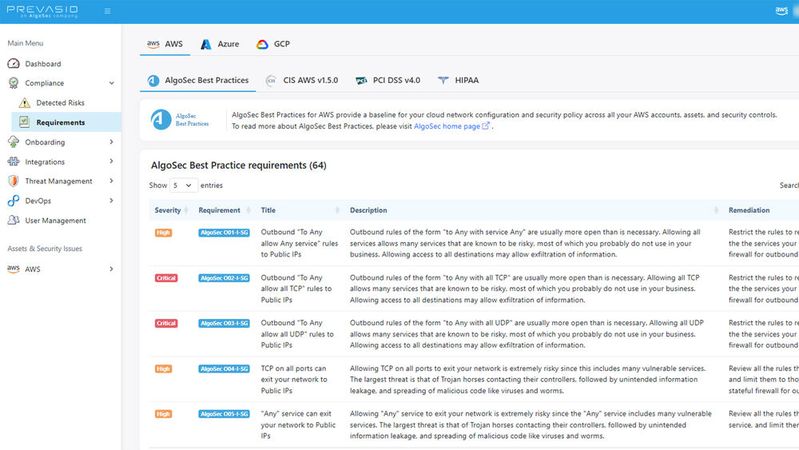This screenshot has width=799, height=450.
Task: Expand the Threat Management chevron
Action: pyautogui.click(x=112, y=180)
